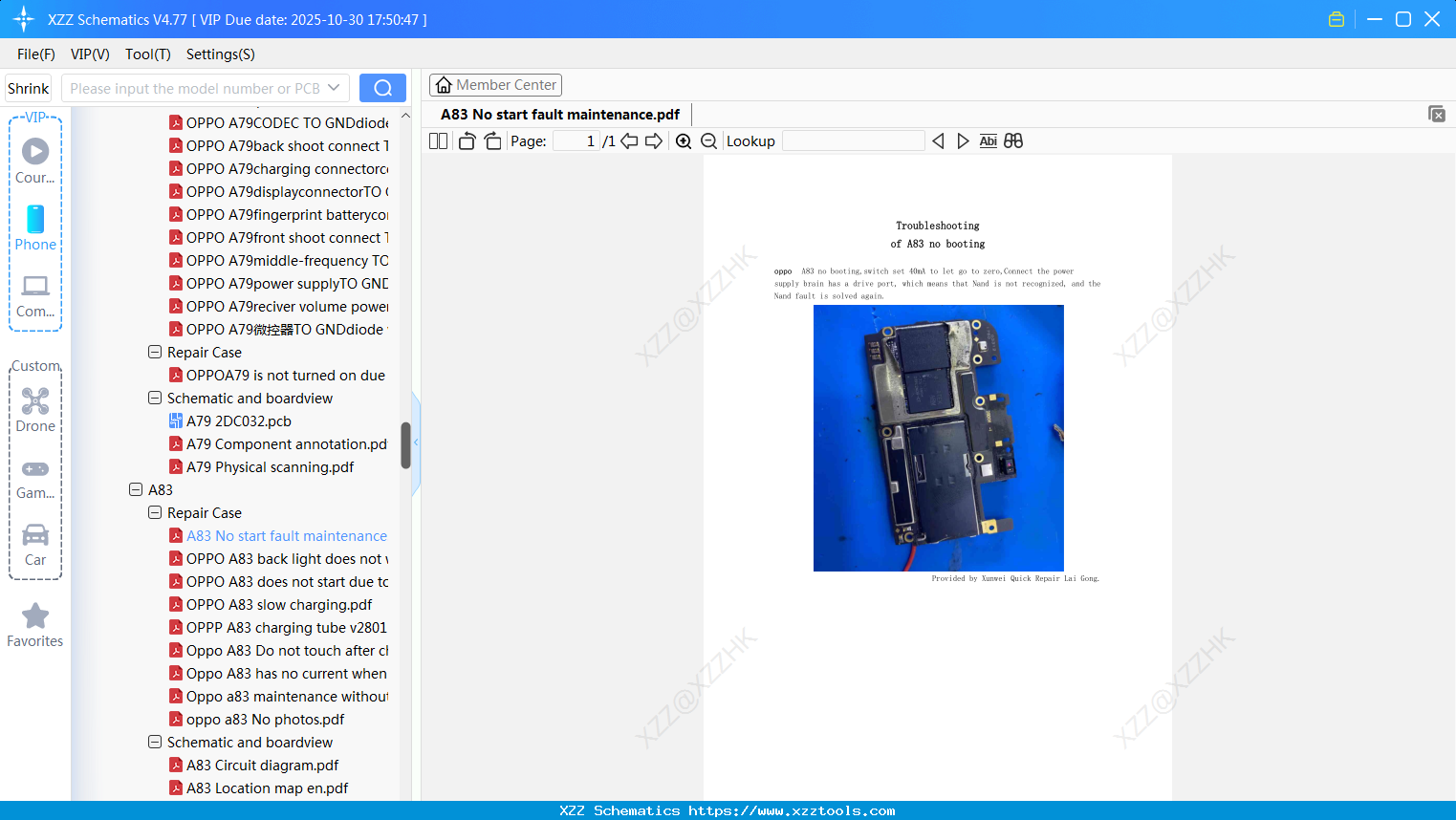The image size is (1456, 820).
Task: Collapse the A83 Schematic and boardview folder
Action: 155,742
